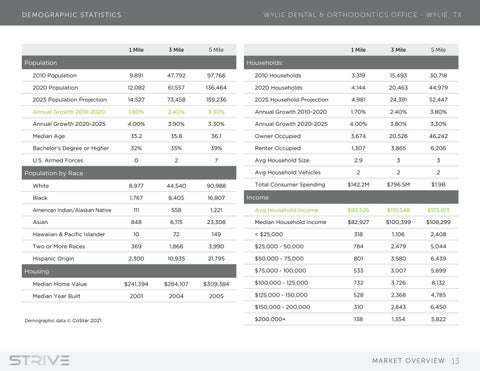Image resolution: width=480 pixels, height=371 pixels.
Task: Click the Demographic data CoStar 2021 footnote
Action: (x=63, y=320)
